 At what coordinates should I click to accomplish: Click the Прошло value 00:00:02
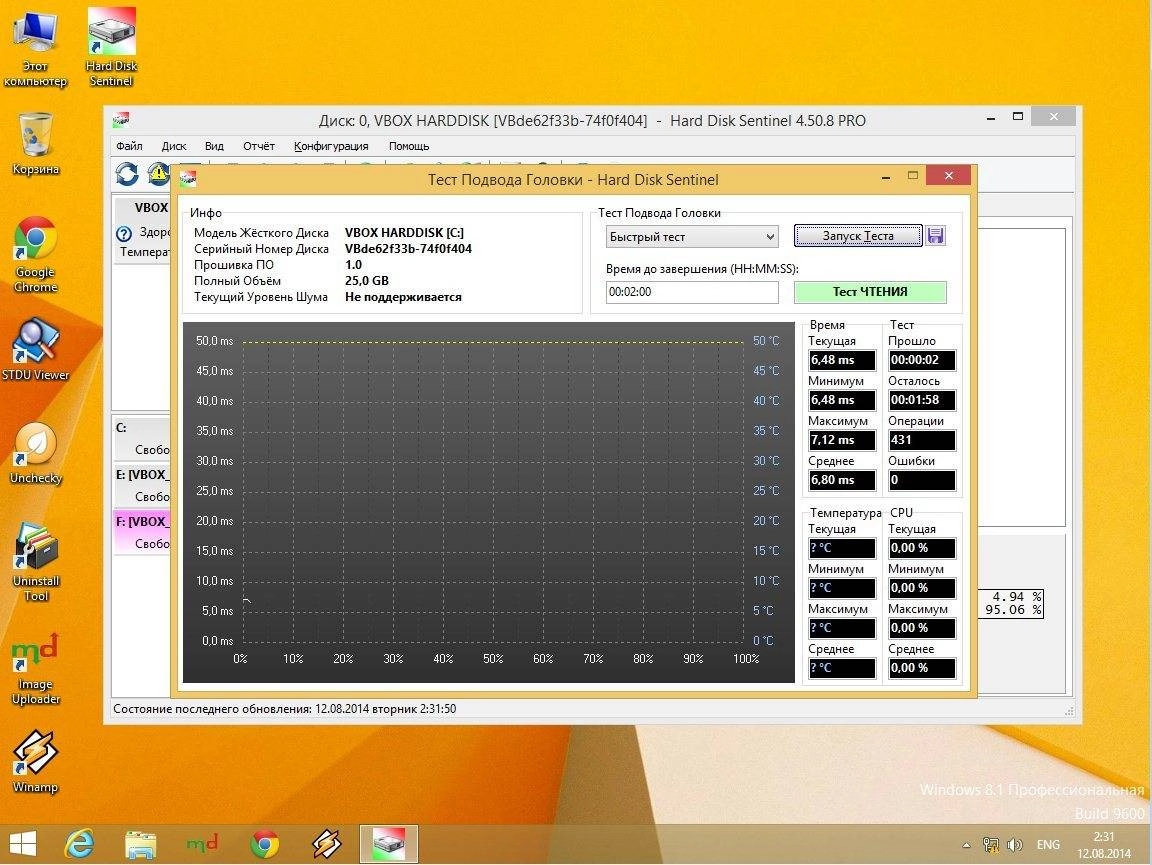tap(922, 360)
